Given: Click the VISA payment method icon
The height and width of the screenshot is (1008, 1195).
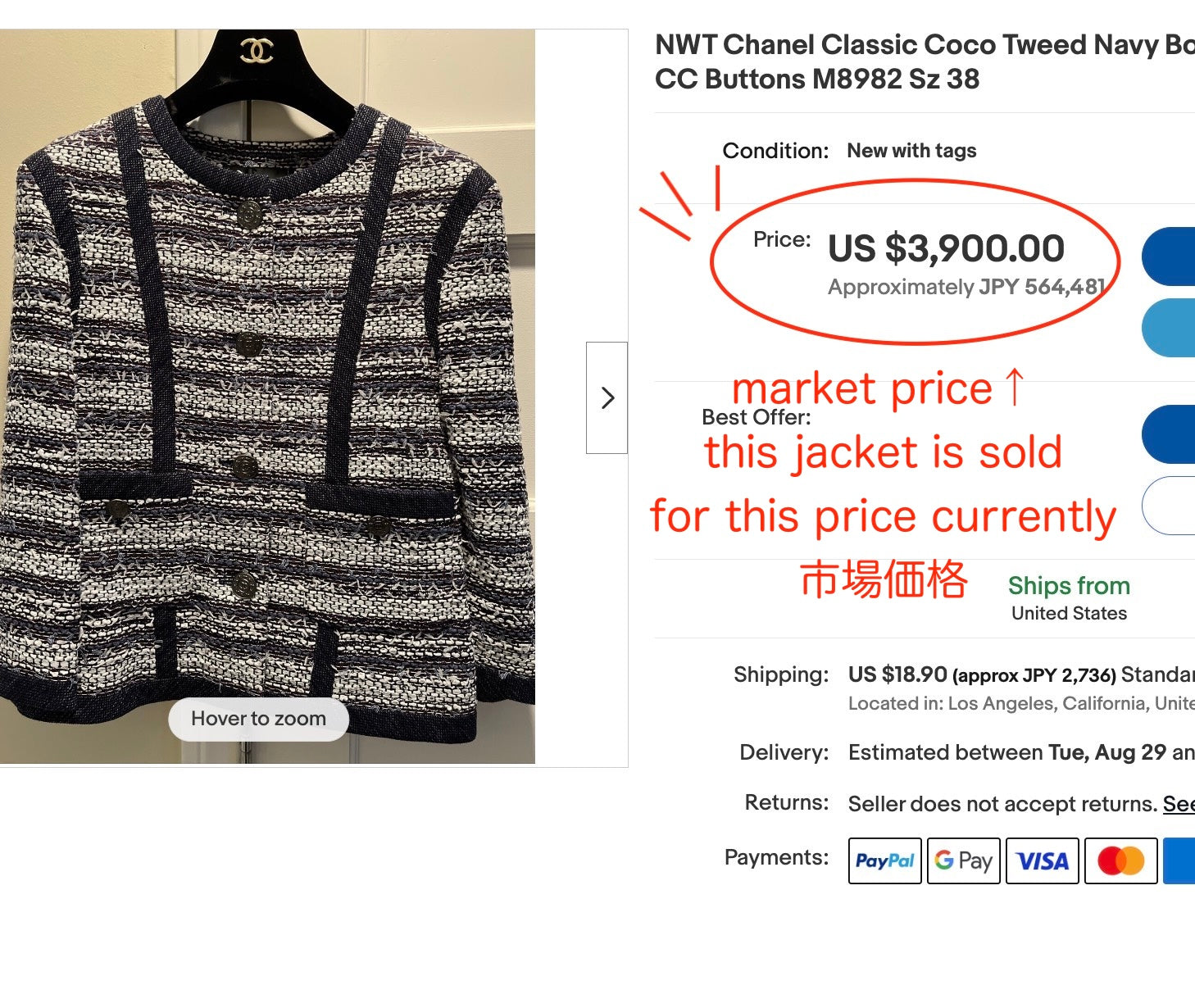Looking at the screenshot, I should click(1042, 860).
